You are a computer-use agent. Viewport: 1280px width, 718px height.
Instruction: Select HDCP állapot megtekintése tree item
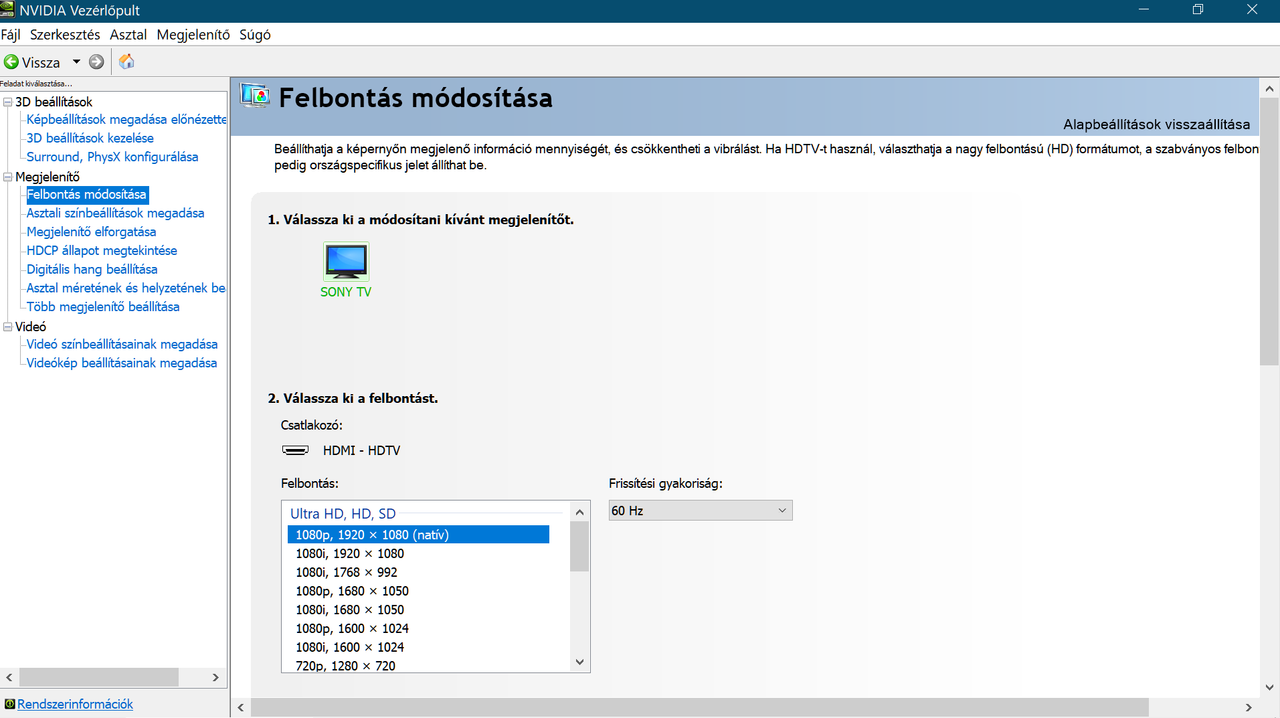point(102,250)
